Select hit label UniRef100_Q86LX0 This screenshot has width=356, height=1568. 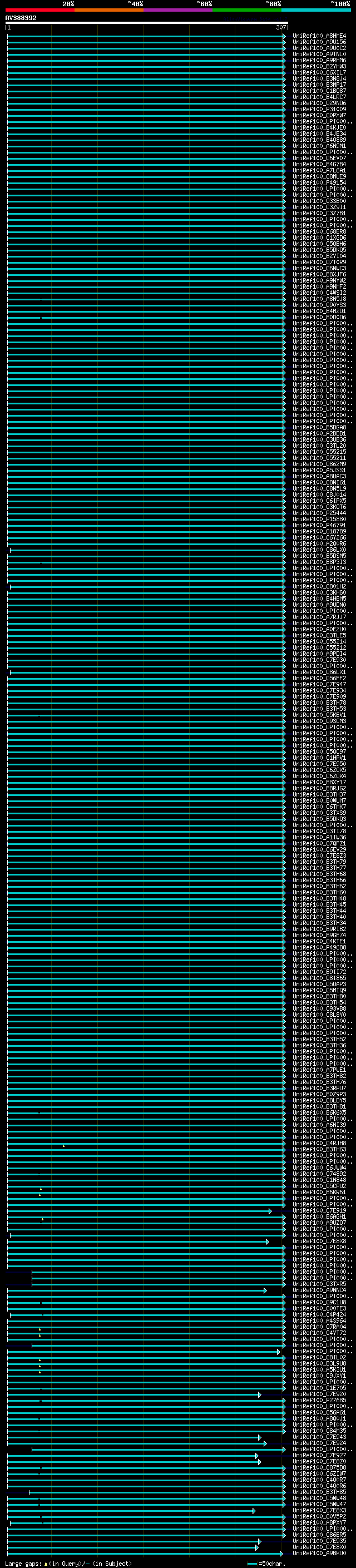(x=319, y=550)
